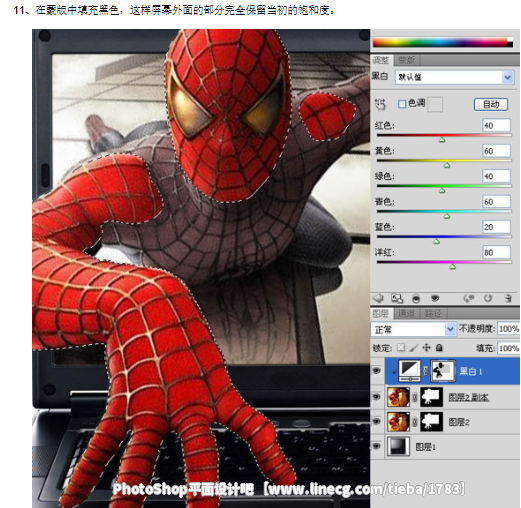Click the 黄色 value field showing 60
521x508 pixels.
[x=496, y=151]
